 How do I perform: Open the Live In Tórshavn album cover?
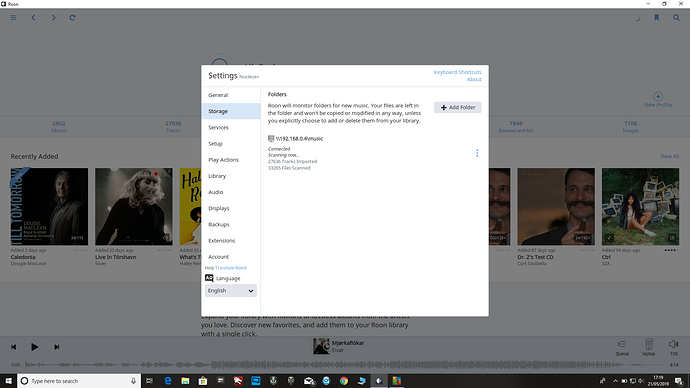[x=134, y=207]
